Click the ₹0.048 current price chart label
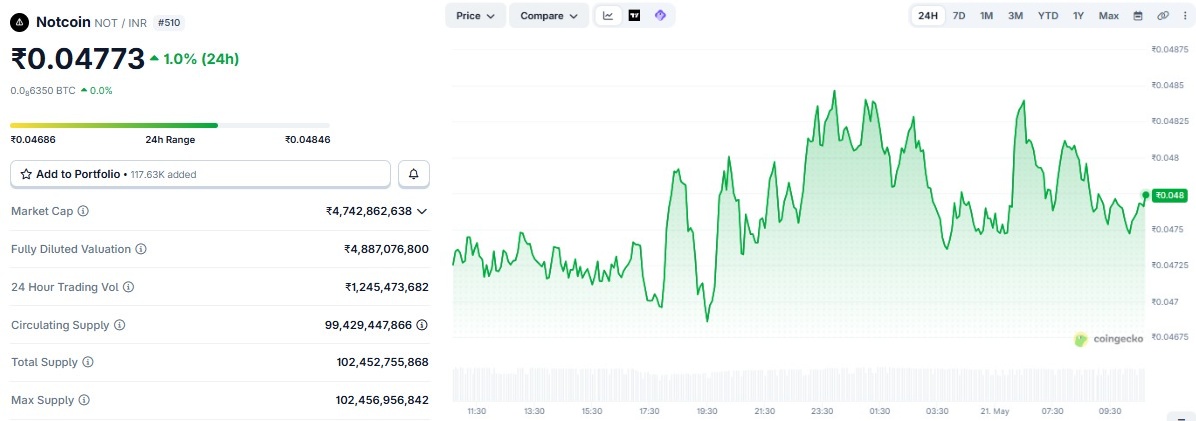1196x421 pixels. [1170, 195]
